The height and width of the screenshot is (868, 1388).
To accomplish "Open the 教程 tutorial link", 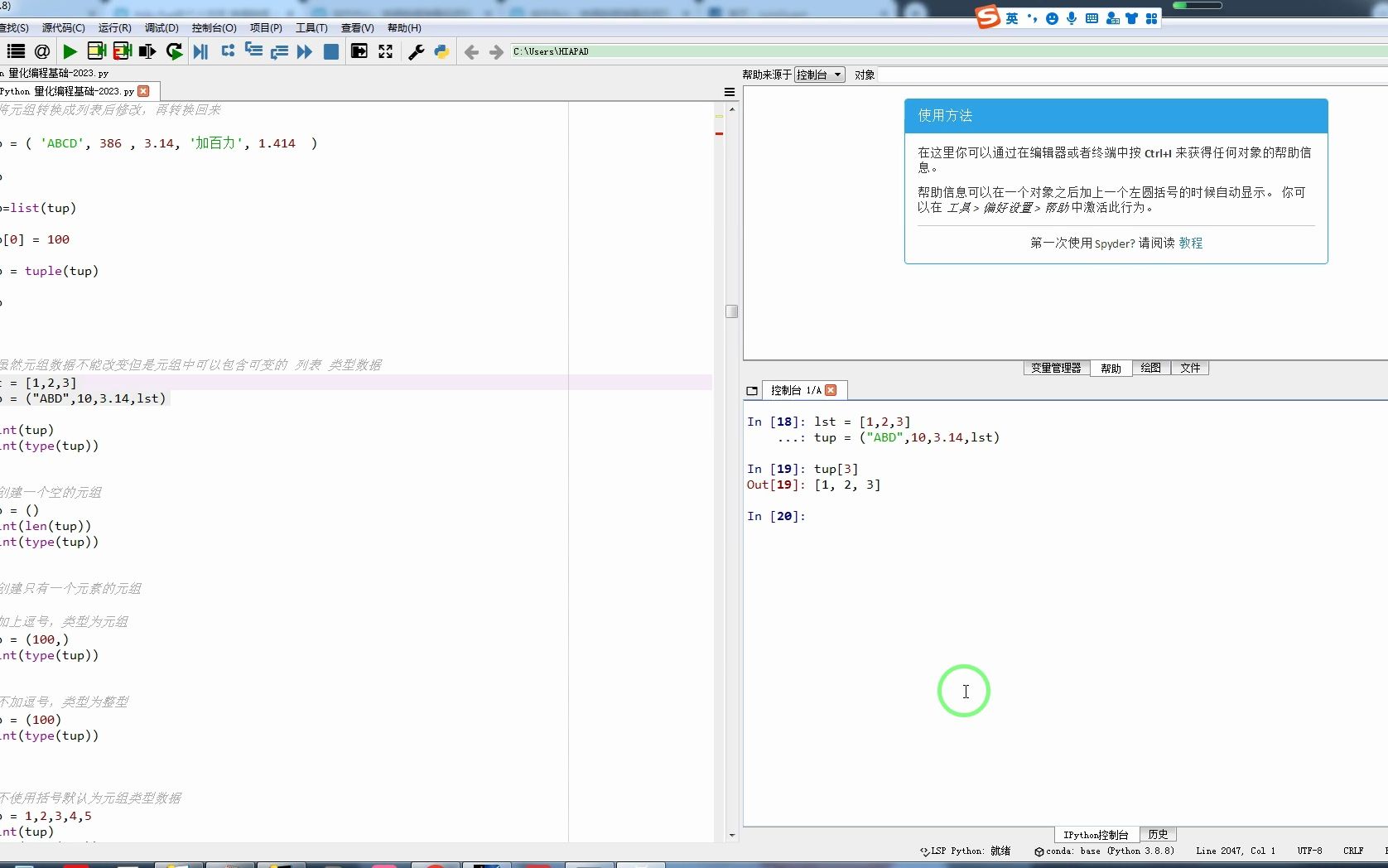I will point(1191,243).
